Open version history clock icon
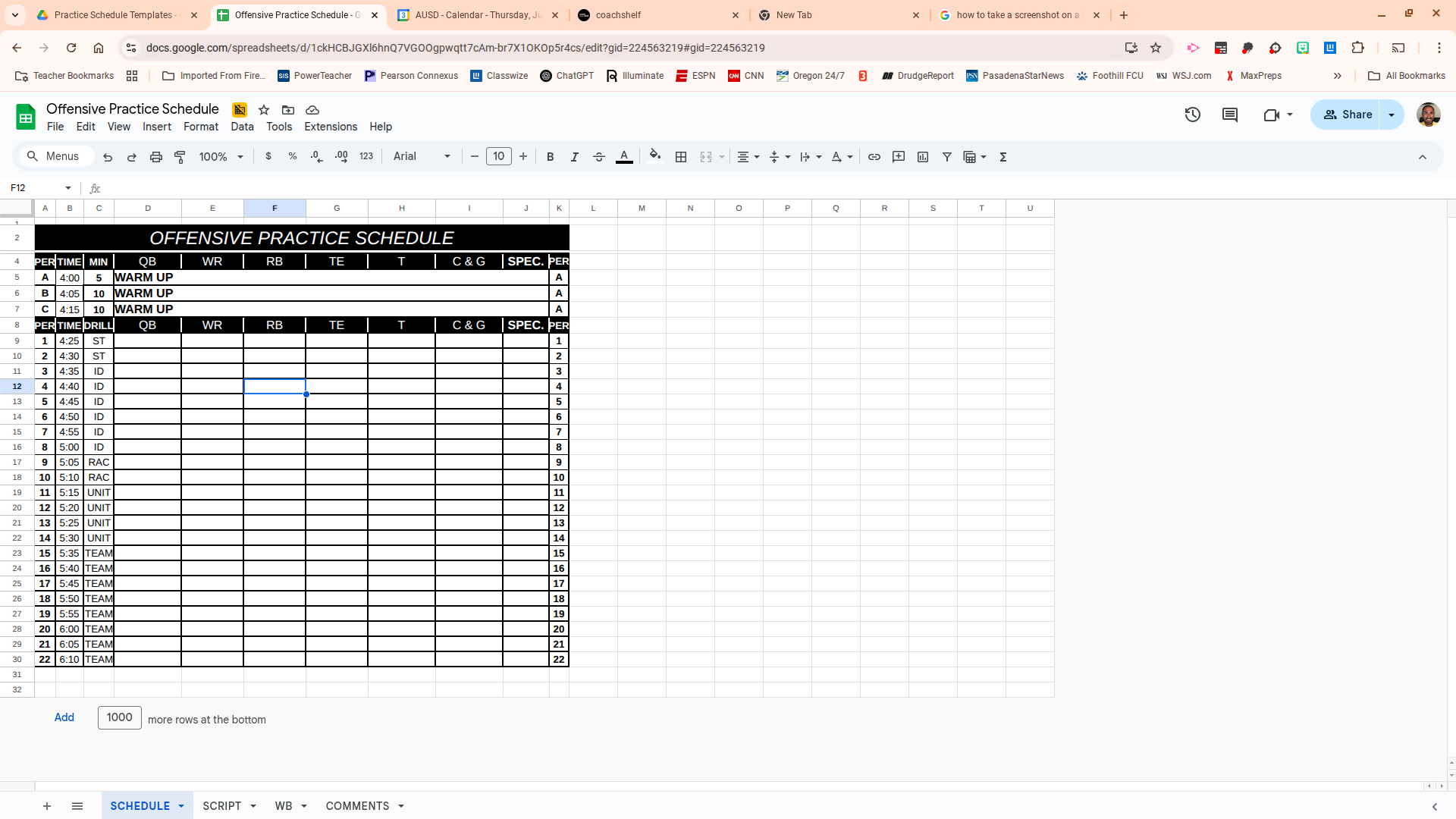 (1193, 115)
